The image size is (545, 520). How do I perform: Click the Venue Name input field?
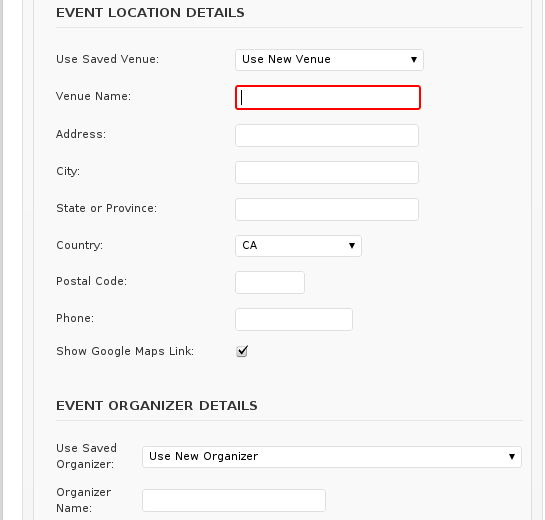pyautogui.click(x=328, y=97)
